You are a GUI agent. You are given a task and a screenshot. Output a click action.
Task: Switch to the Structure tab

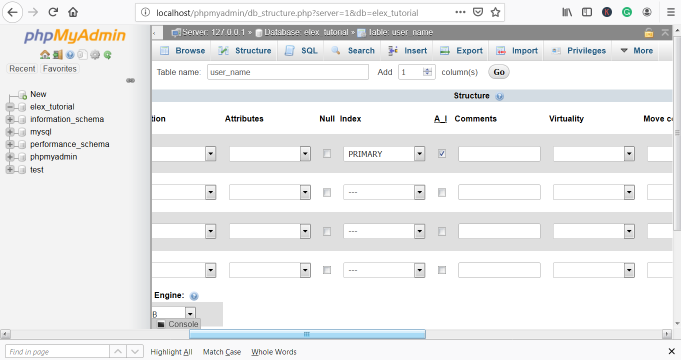(x=245, y=51)
